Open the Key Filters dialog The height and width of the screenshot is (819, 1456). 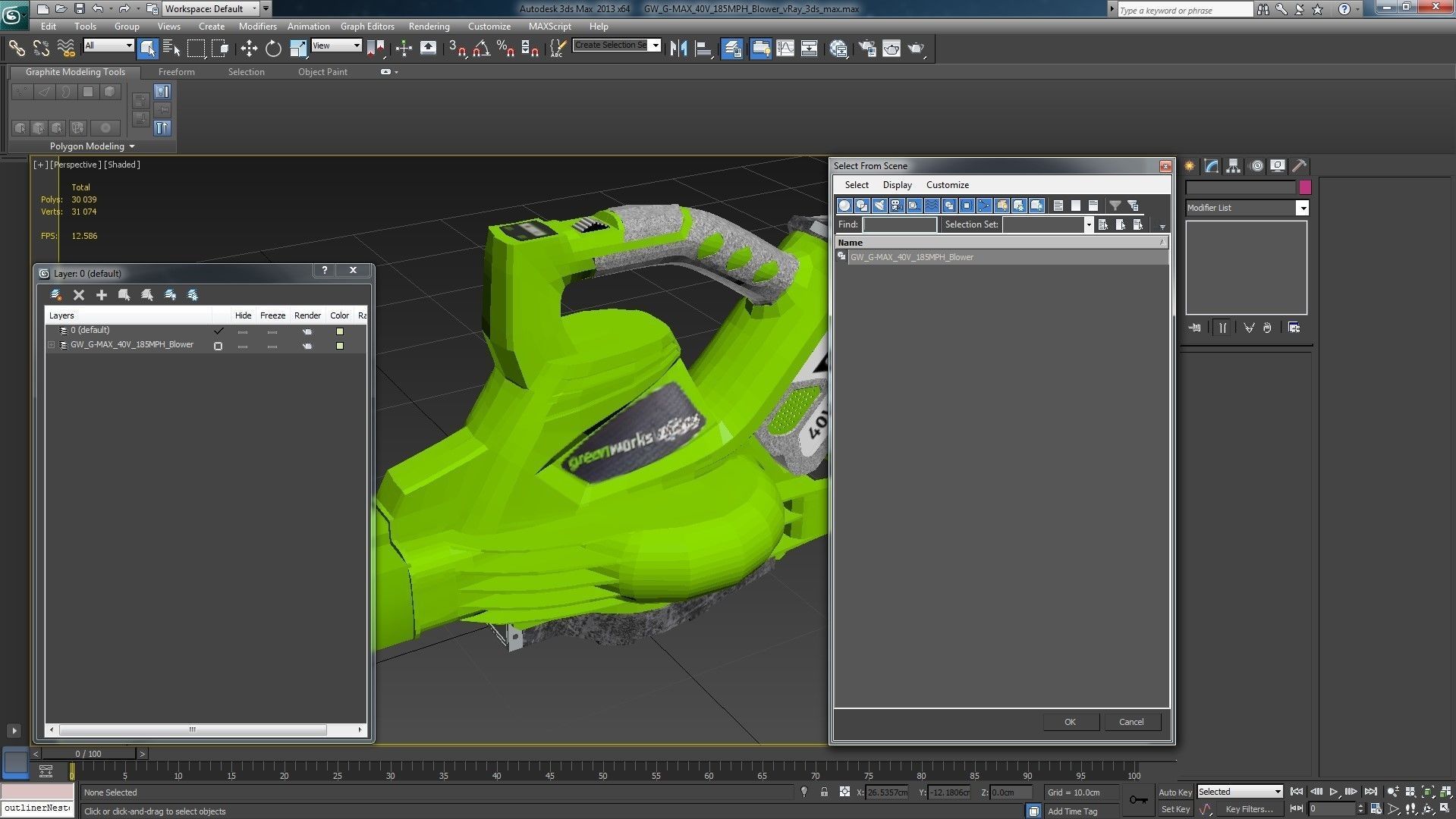[1249, 809]
